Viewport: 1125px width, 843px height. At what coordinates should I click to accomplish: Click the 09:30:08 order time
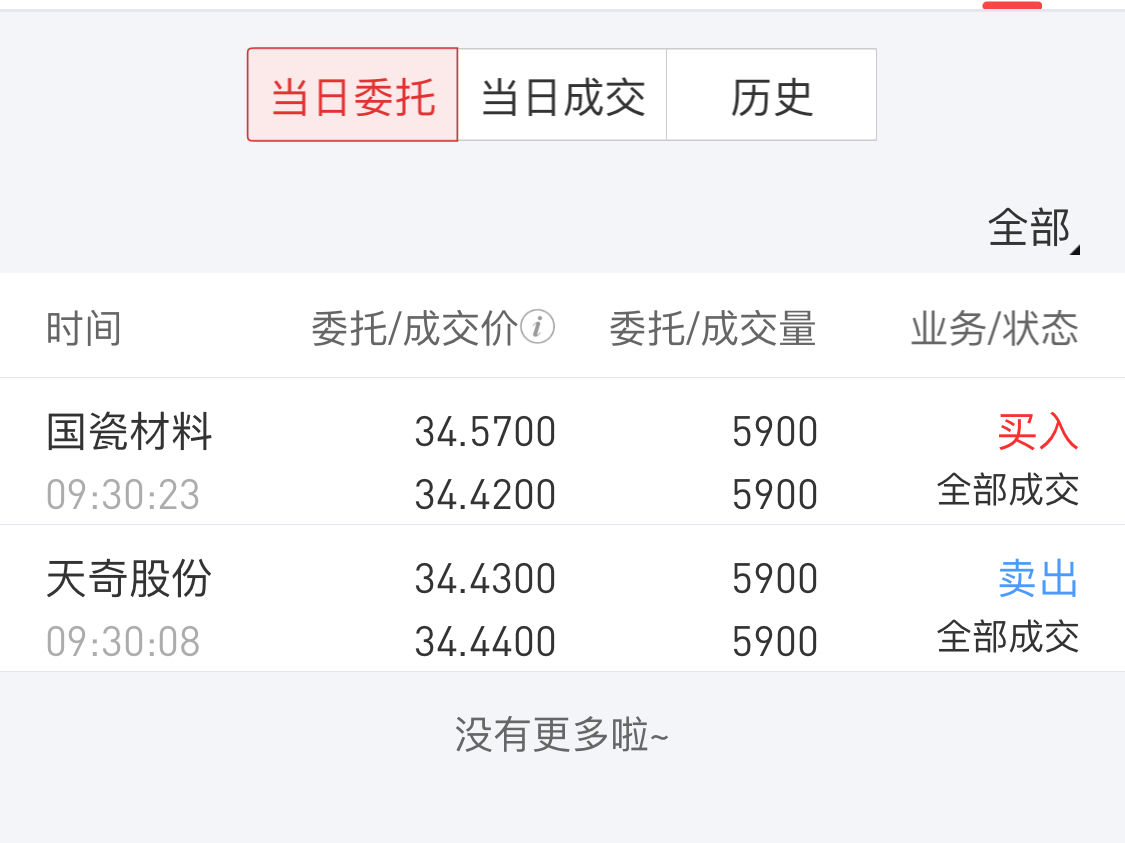click(123, 642)
